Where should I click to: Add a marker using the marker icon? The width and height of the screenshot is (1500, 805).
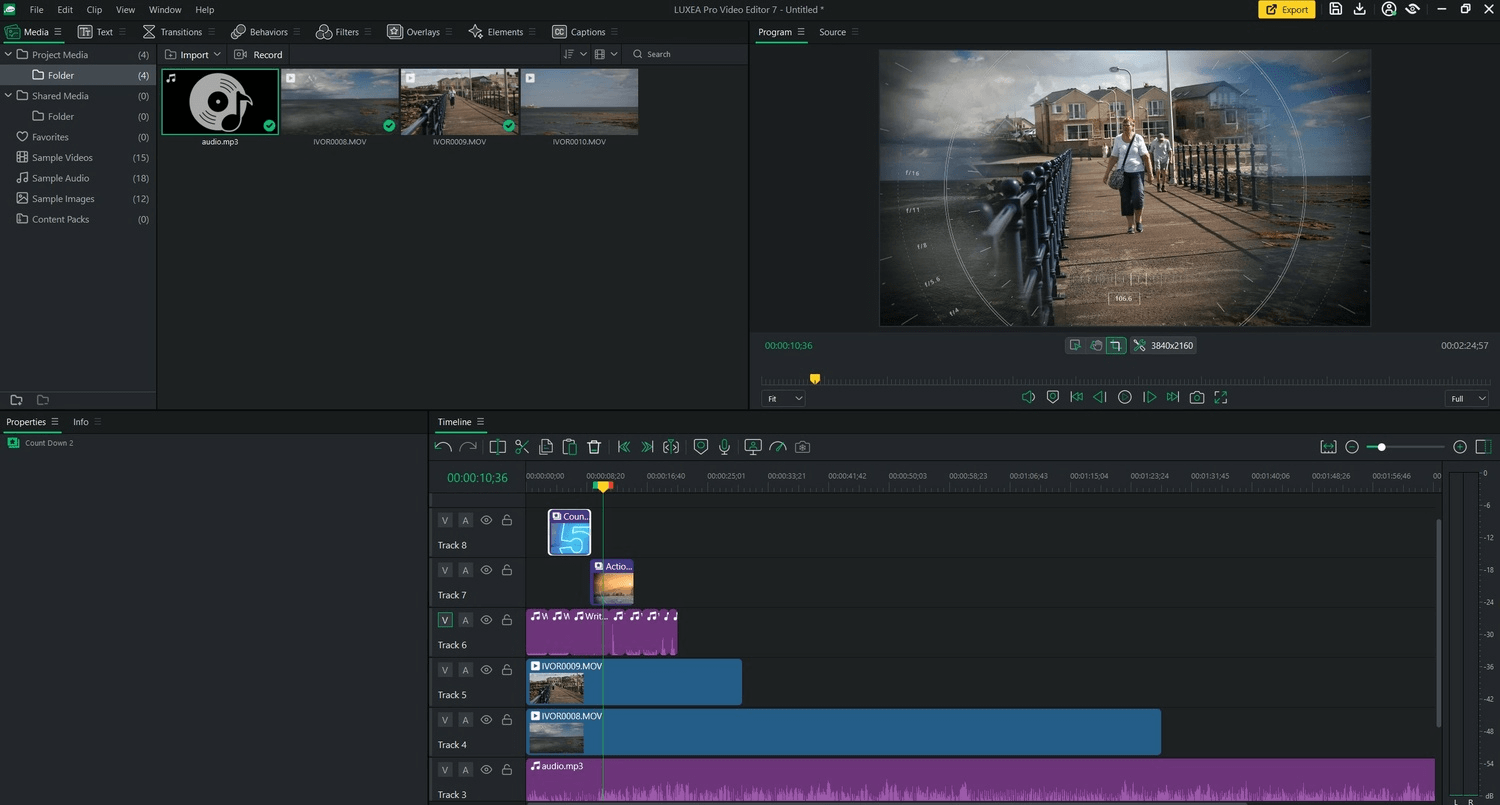tap(700, 447)
